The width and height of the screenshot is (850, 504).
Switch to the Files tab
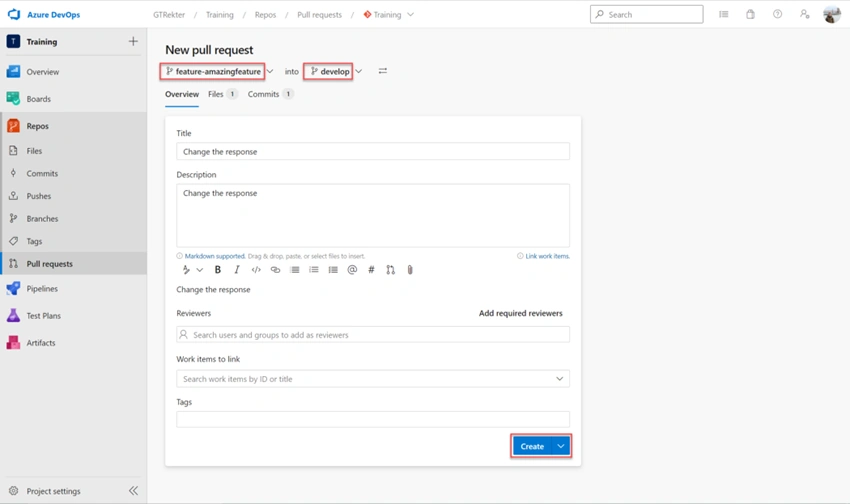223,94
